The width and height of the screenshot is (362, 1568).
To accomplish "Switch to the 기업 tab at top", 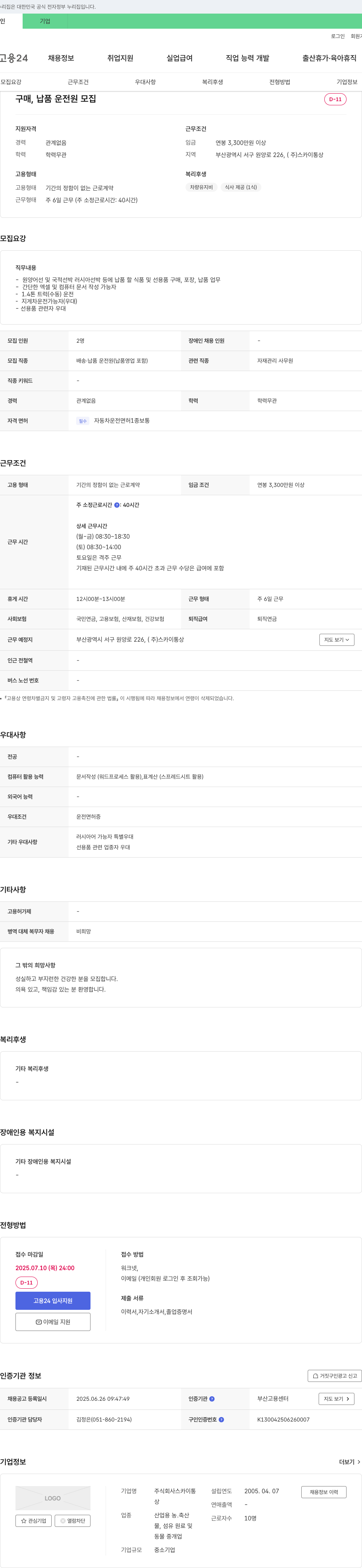I will 45,21.
